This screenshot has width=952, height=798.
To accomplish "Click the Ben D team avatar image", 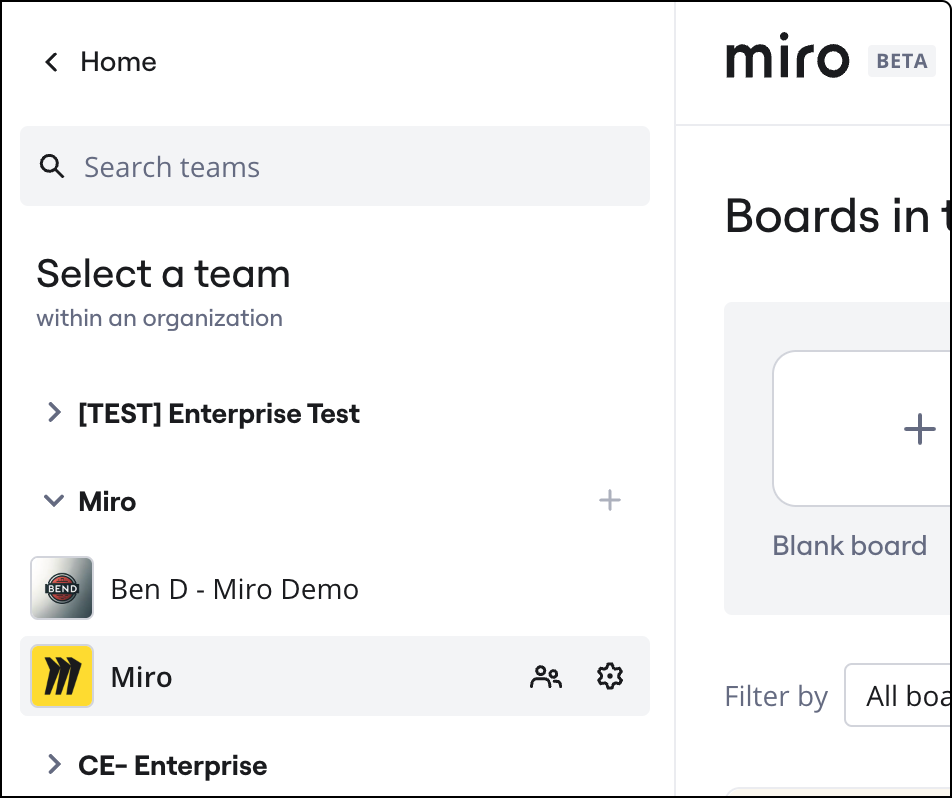I will coord(62,588).
